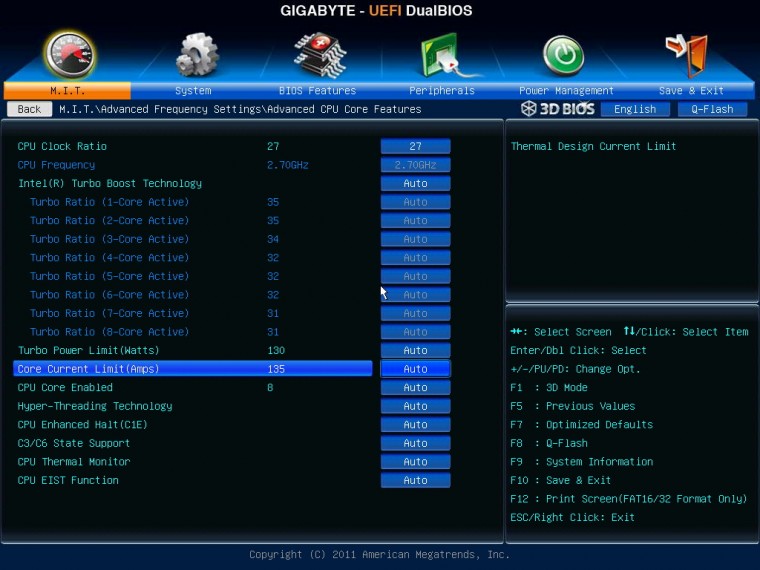Switch to the M.I.T. tab
The height and width of the screenshot is (570, 760).
[67, 91]
